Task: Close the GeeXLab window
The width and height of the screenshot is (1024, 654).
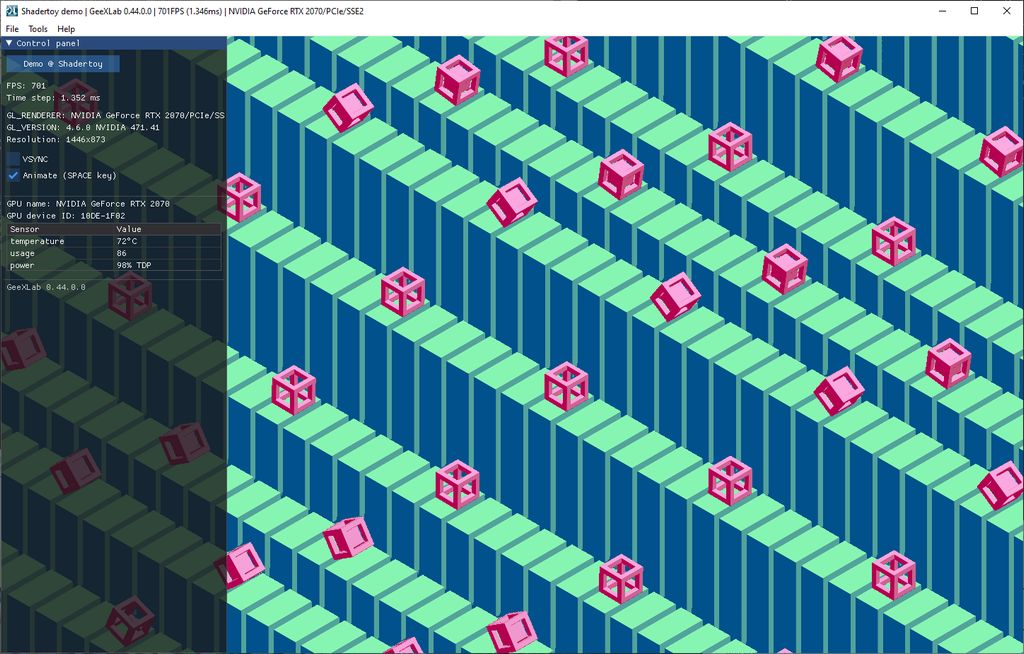Action: (1006, 10)
